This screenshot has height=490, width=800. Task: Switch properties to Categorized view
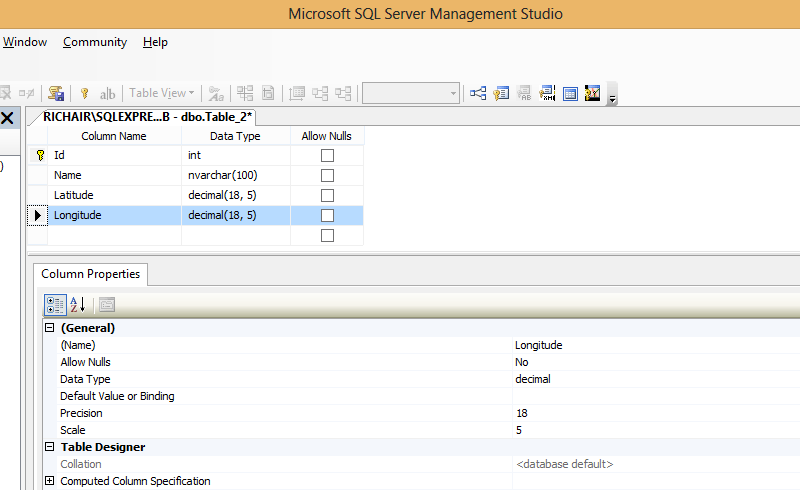[56, 305]
